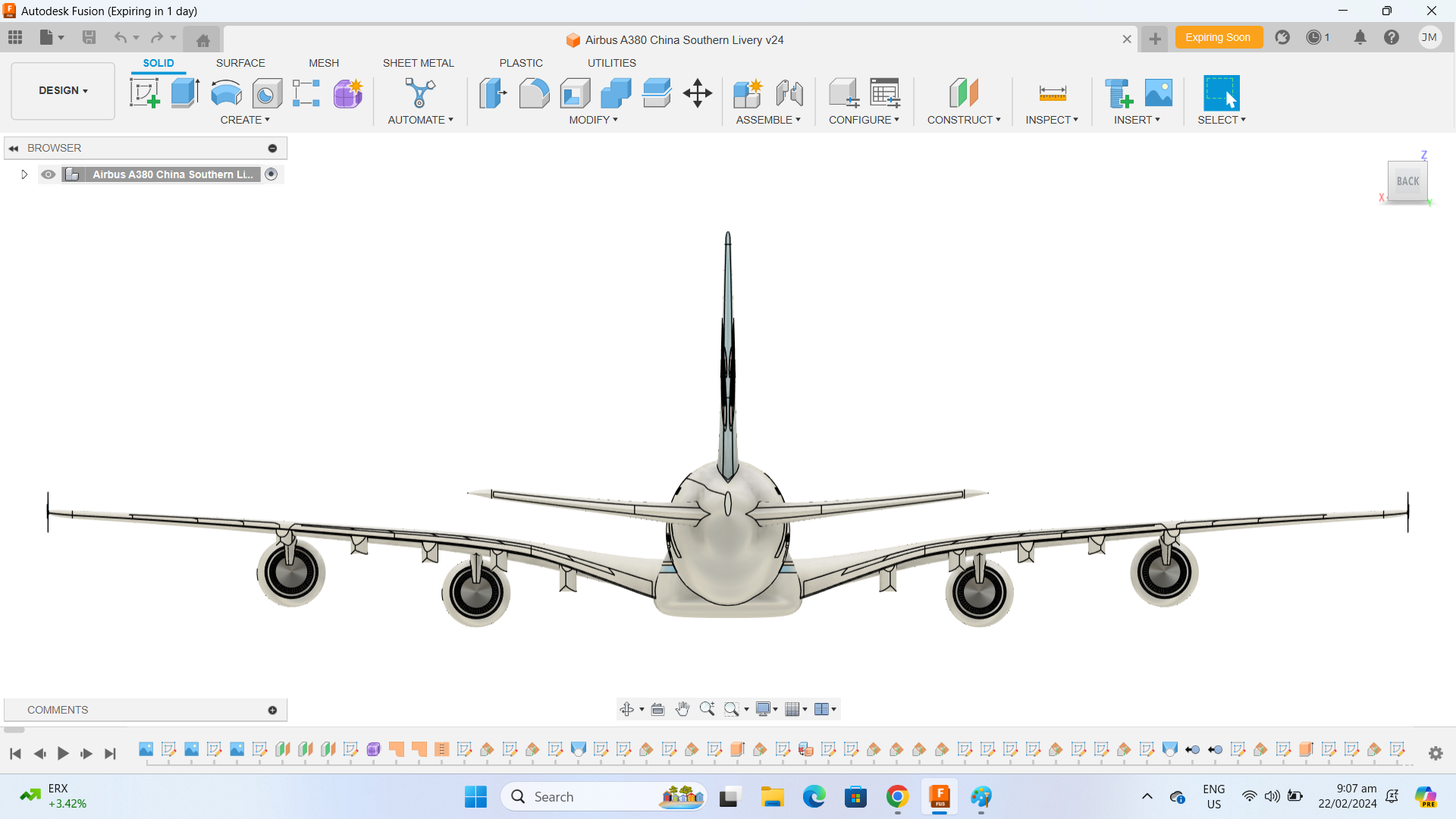1456x819 pixels.
Task: Select the Press Pull tool
Action: click(493, 93)
